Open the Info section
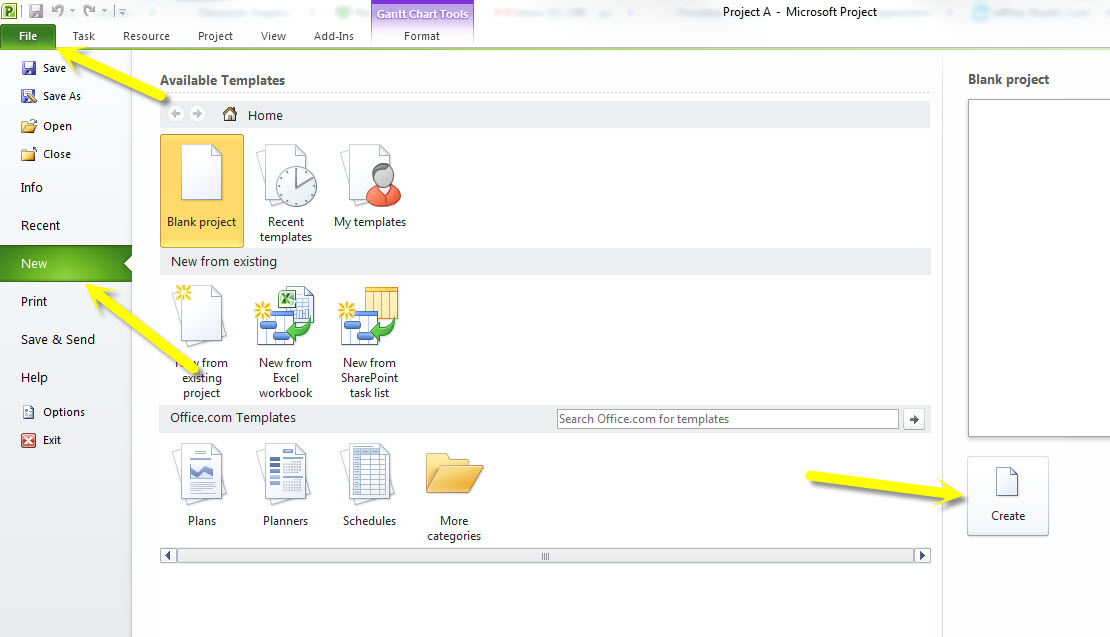Image resolution: width=1110 pixels, height=637 pixels. coord(31,188)
